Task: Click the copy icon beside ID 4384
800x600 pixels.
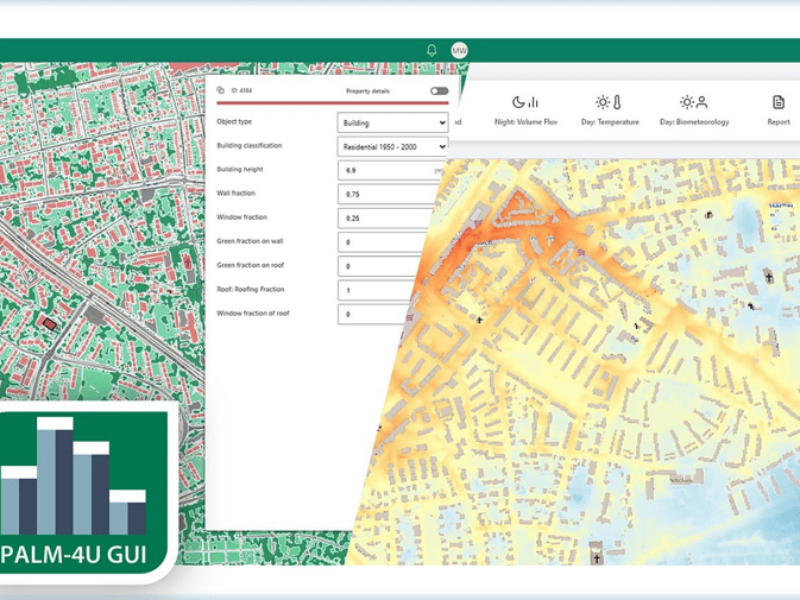Action: pyautogui.click(x=221, y=91)
